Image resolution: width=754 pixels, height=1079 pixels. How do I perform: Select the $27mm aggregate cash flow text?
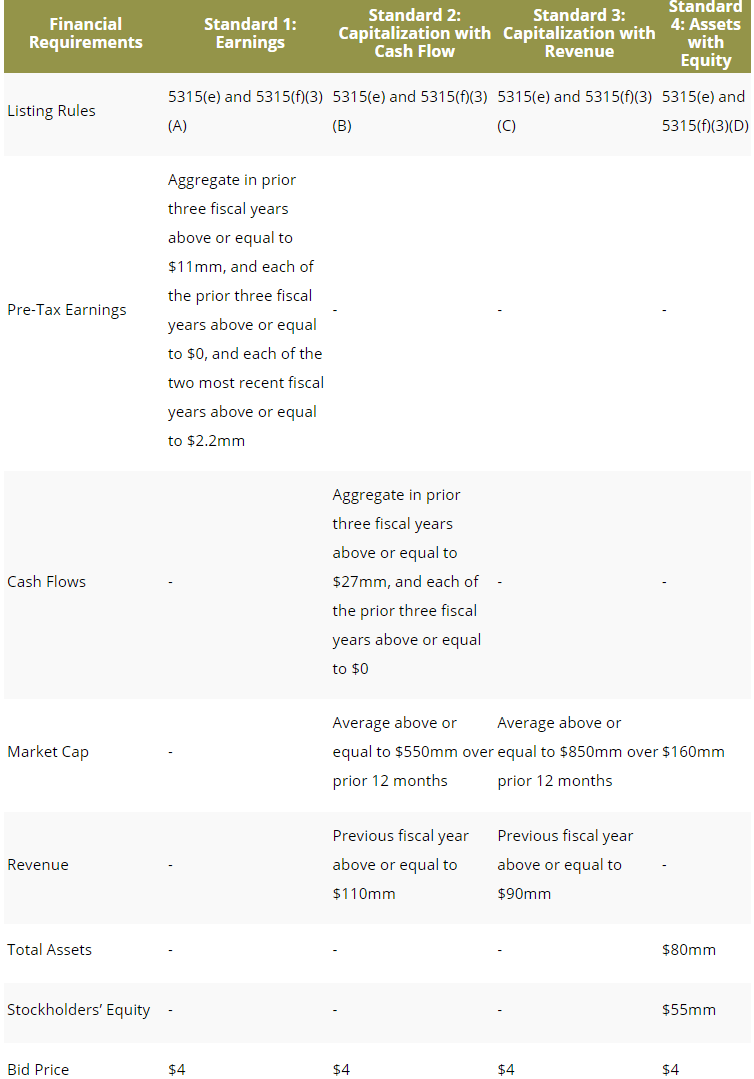point(355,582)
